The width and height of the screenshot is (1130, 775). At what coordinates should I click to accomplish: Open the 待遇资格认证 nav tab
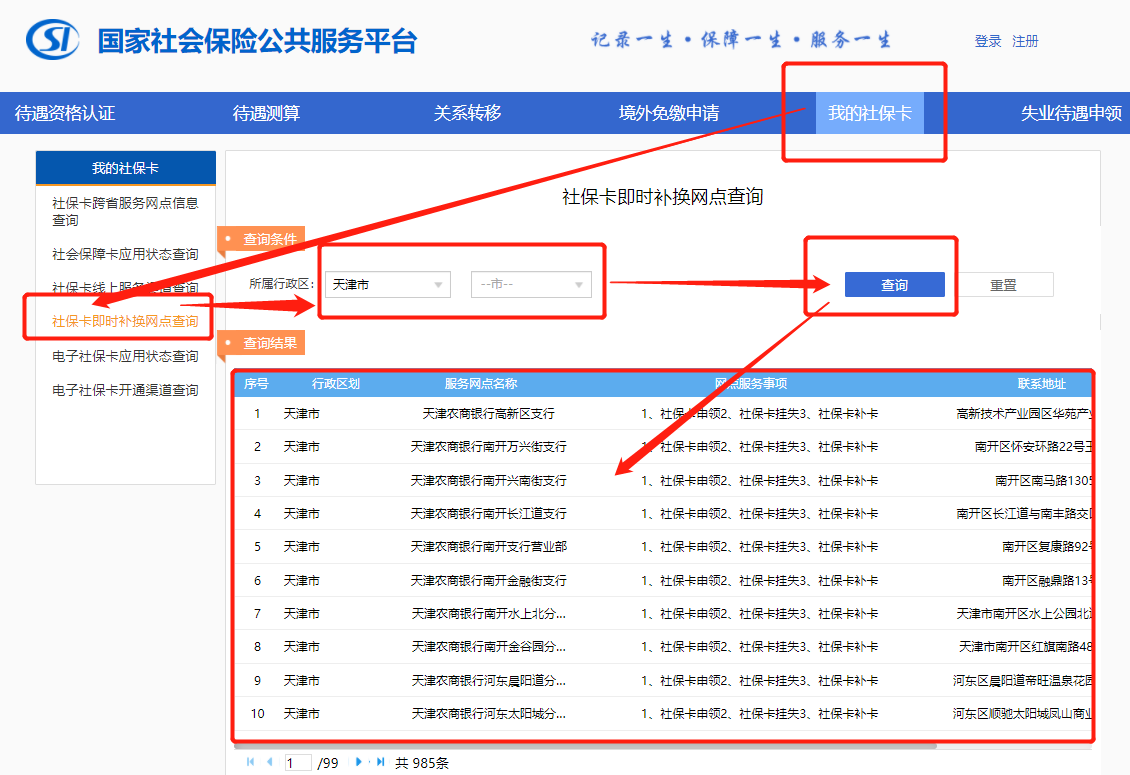pyautogui.click(x=65, y=113)
